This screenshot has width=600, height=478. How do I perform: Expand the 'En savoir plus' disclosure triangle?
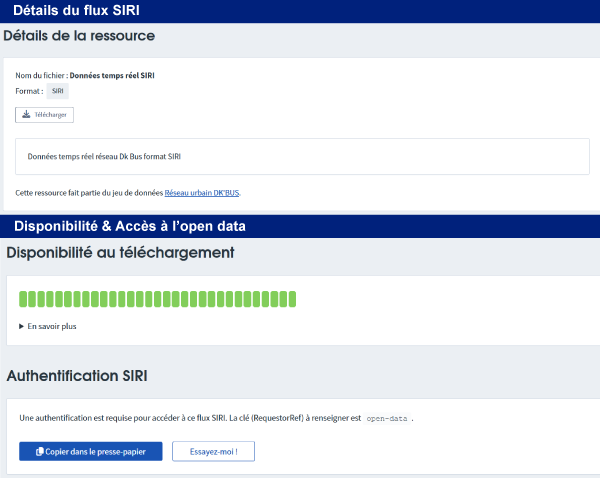click(x=22, y=326)
